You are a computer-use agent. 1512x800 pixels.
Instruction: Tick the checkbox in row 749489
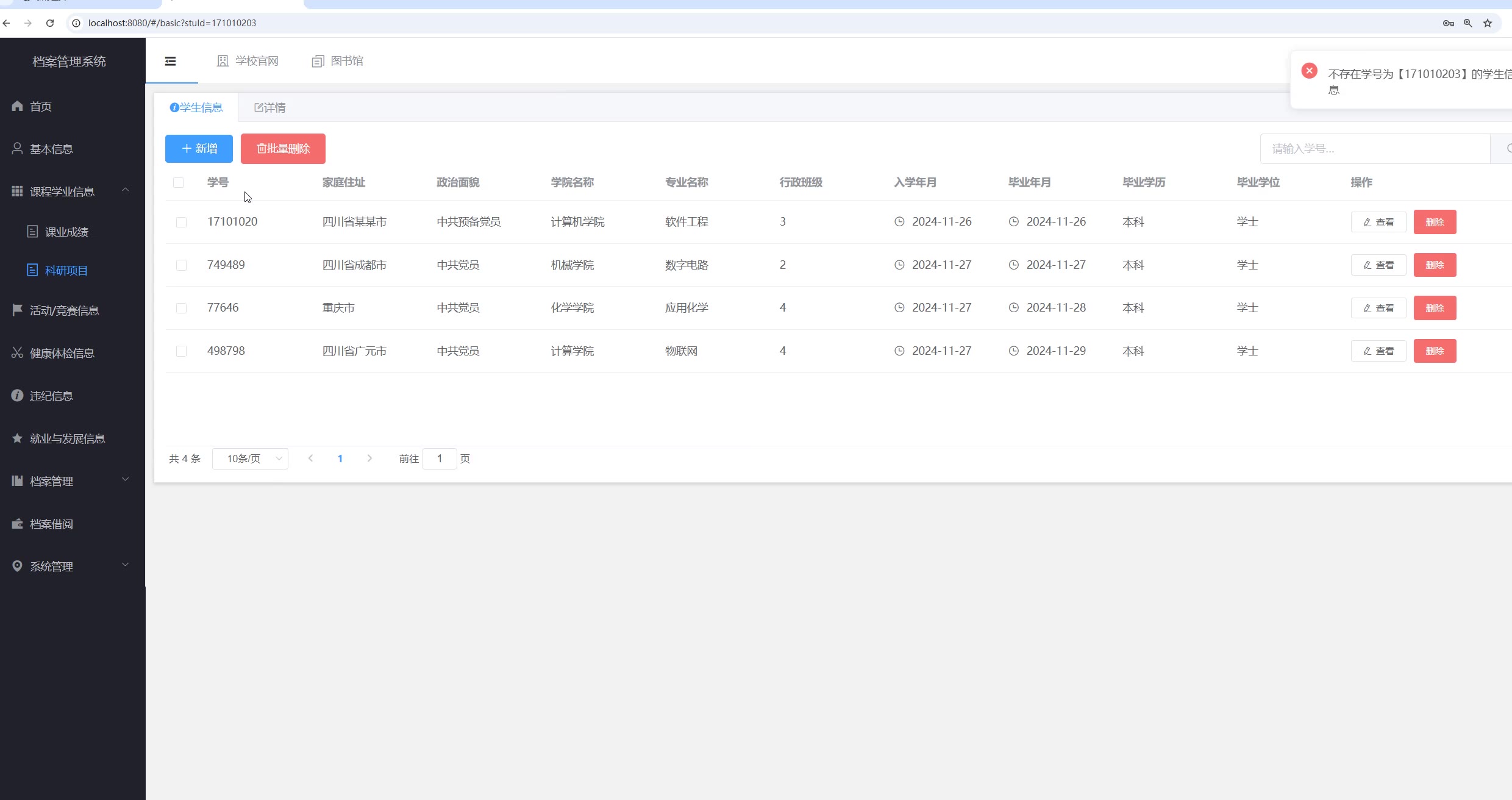(x=181, y=265)
